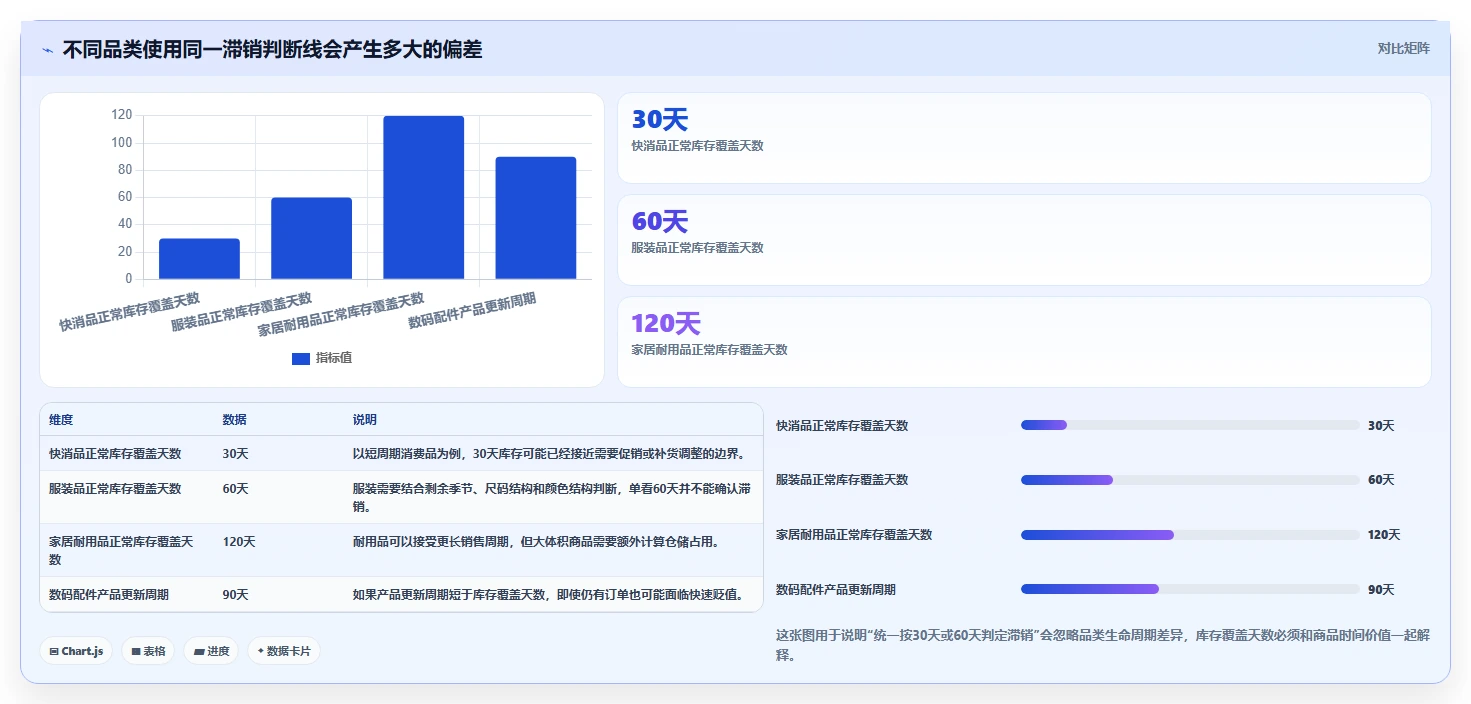1471x704 pixels.
Task: Select table row cell 服装品正常库存覆盖天数
Action: point(115,489)
